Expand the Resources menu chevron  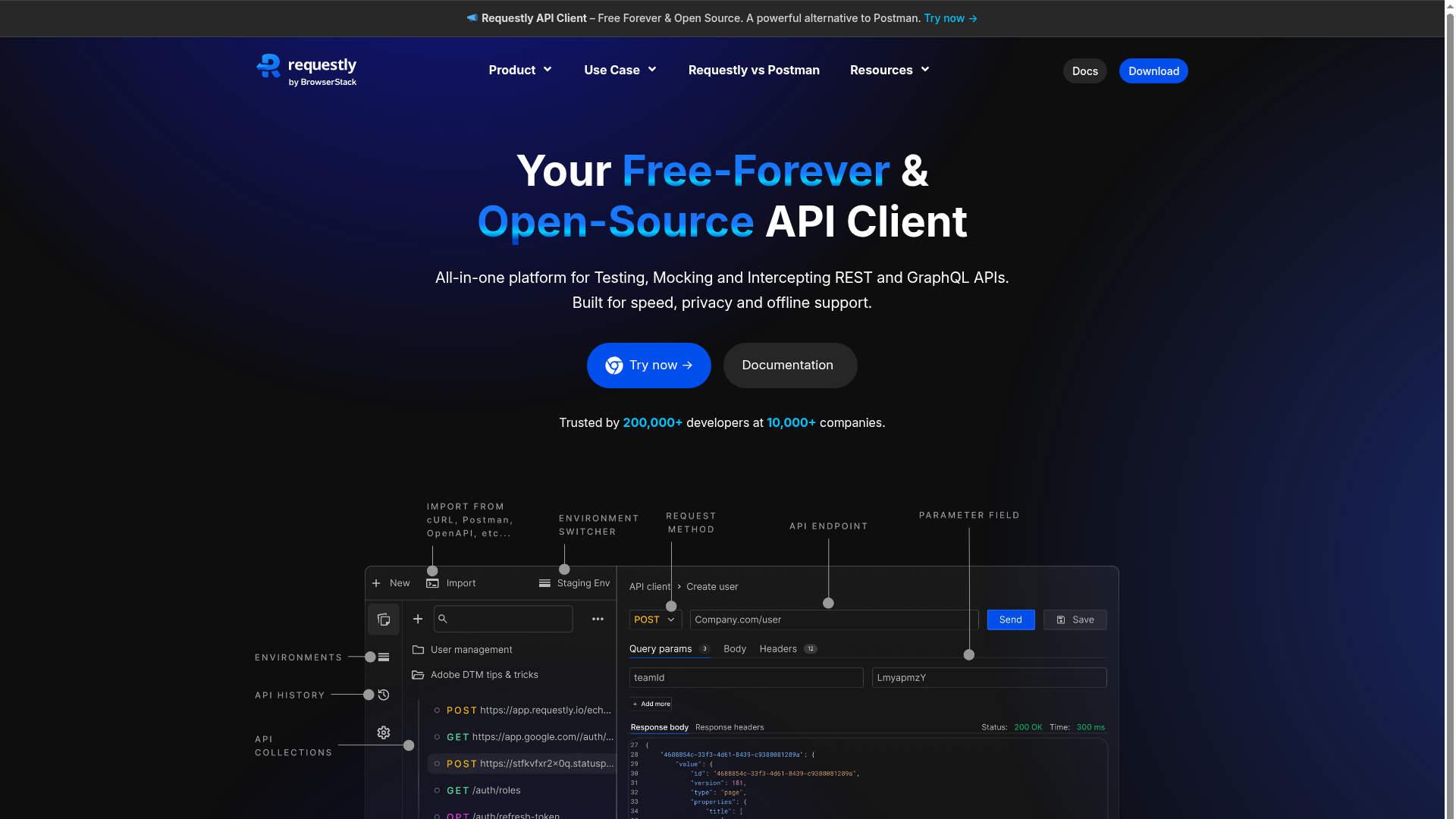pos(925,69)
